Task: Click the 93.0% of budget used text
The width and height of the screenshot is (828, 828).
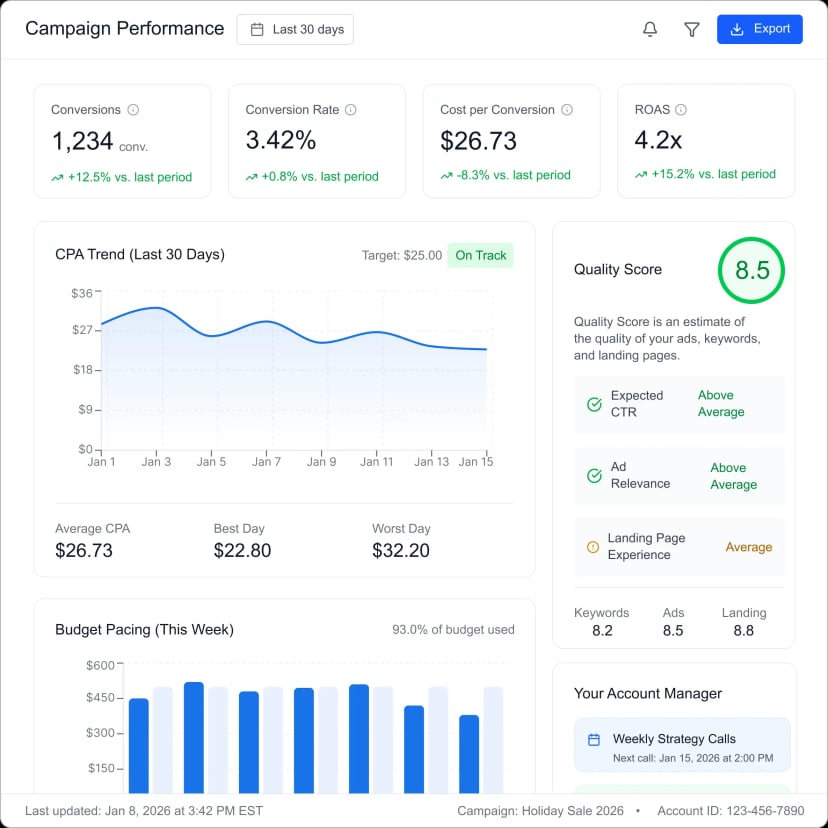Action: coord(453,630)
